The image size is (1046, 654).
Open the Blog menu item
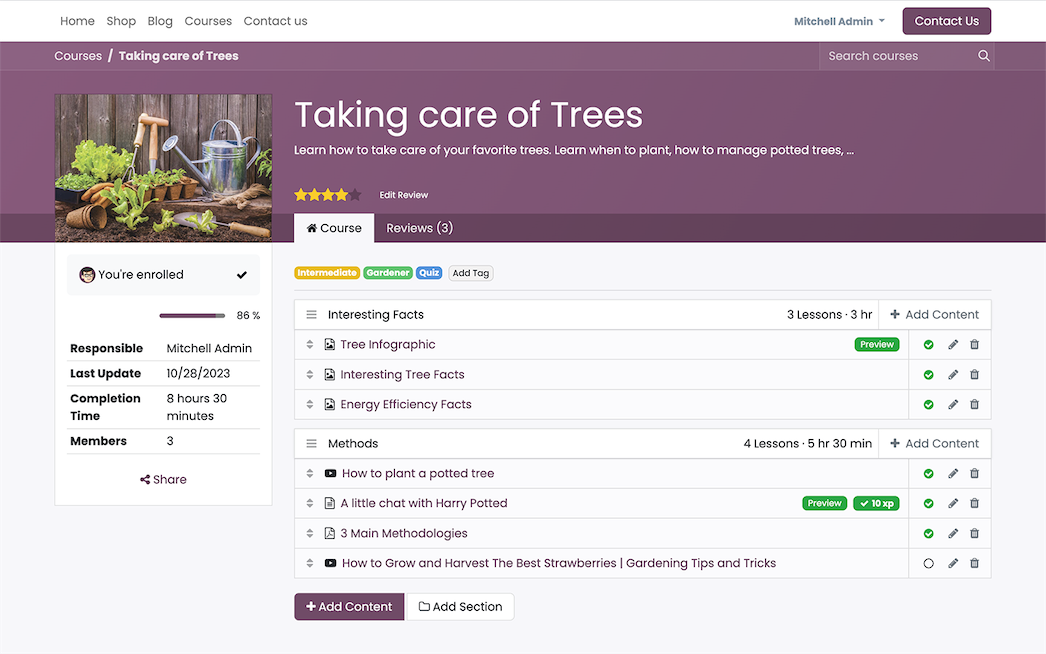(x=160, y=20)
